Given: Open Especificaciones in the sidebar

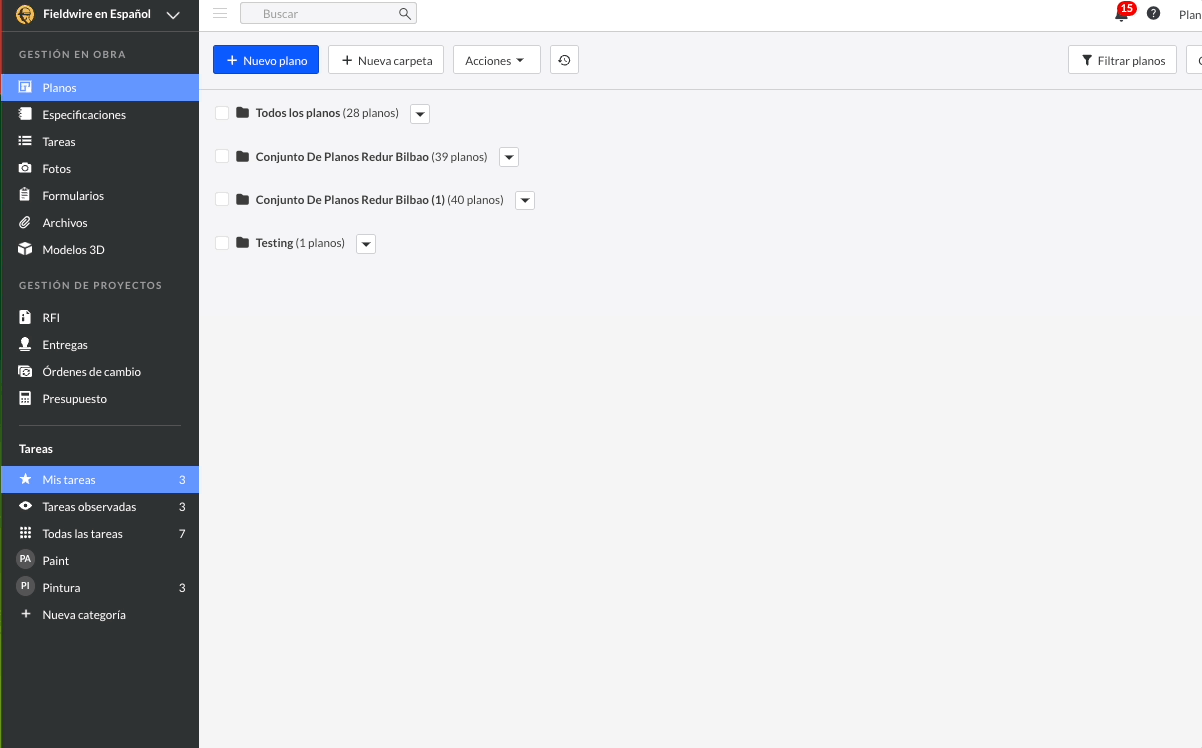Looking at the screenshot, I should 100,114.
